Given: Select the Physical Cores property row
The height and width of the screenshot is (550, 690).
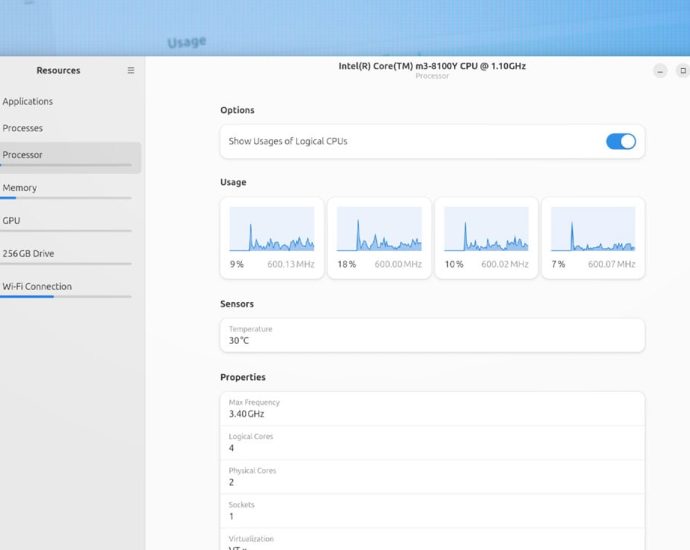Looking at the screenshot, I should (x=432, y=476).
